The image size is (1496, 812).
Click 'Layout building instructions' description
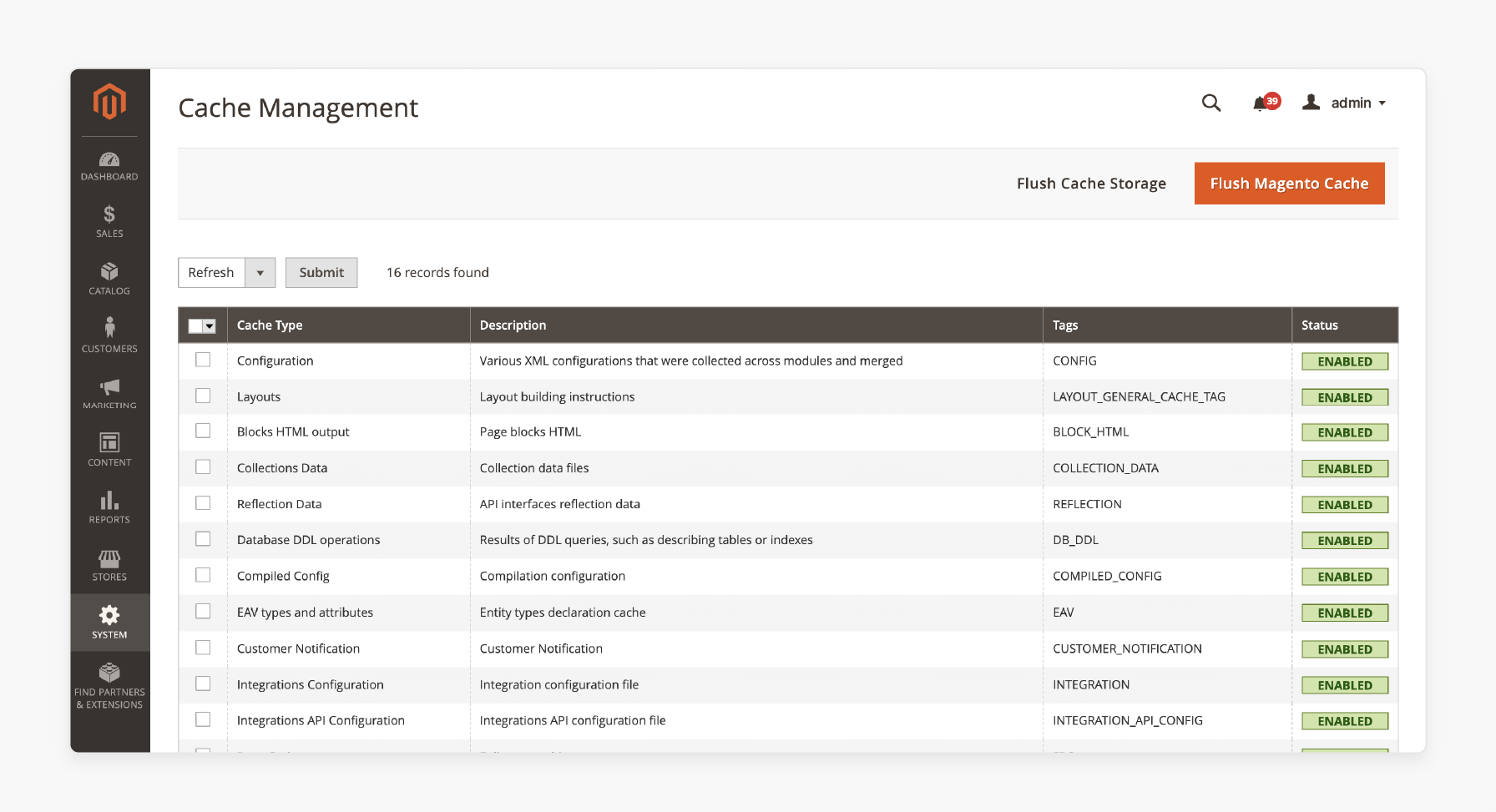click(x=557, y=396)
